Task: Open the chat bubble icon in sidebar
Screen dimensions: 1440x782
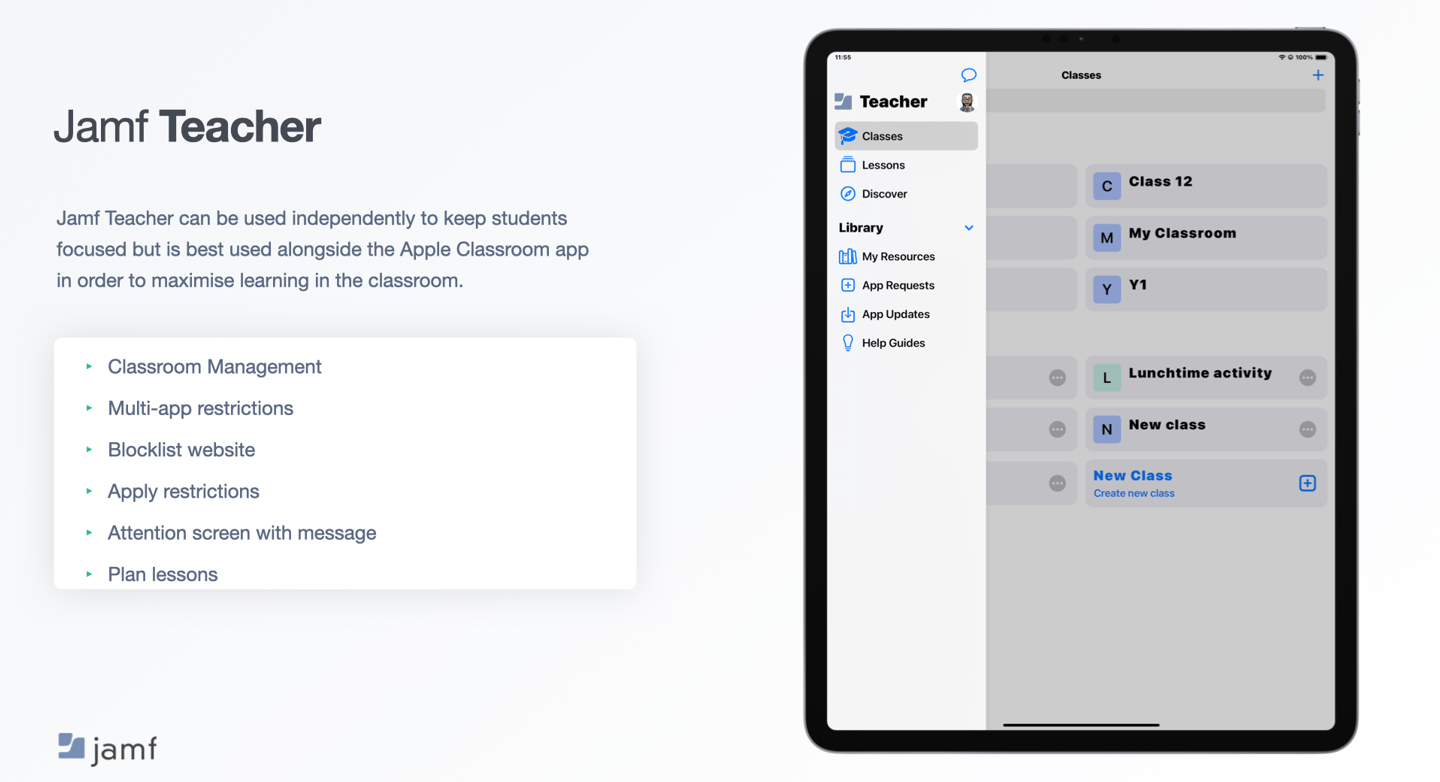Action: coord(968,75)
